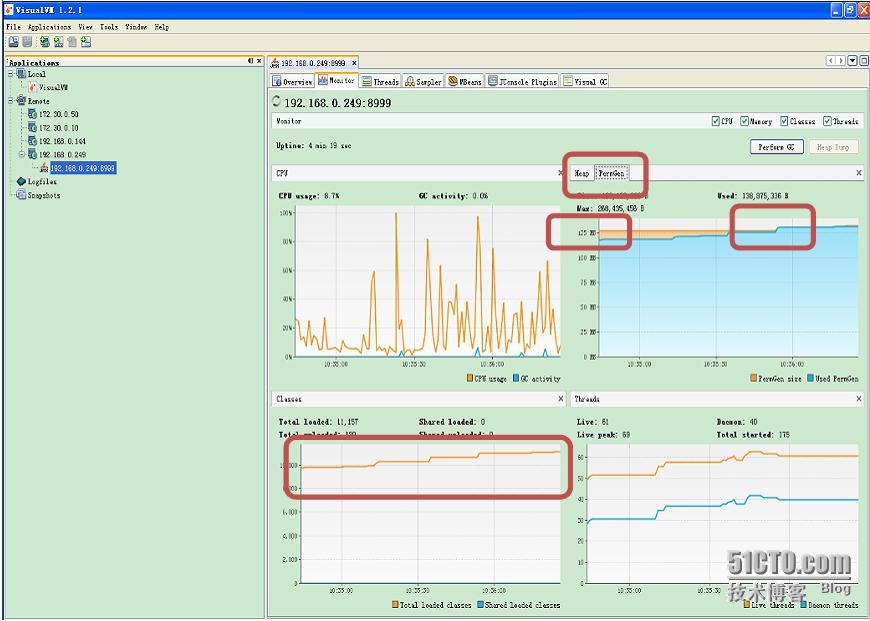This screenshot has height=621, width=870.
Task: Select the 192.168.0.144 remote host
Action: 62,141
